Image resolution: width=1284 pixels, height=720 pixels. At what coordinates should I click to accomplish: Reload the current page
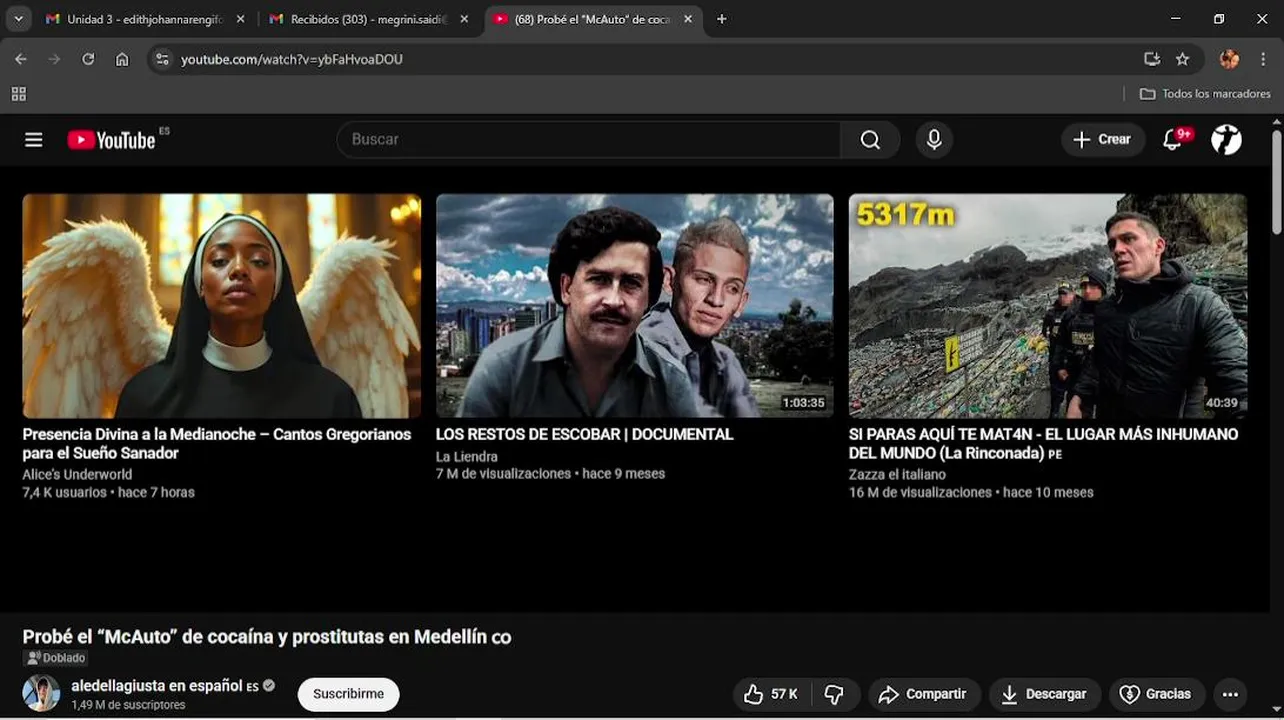tap(88, 59)
